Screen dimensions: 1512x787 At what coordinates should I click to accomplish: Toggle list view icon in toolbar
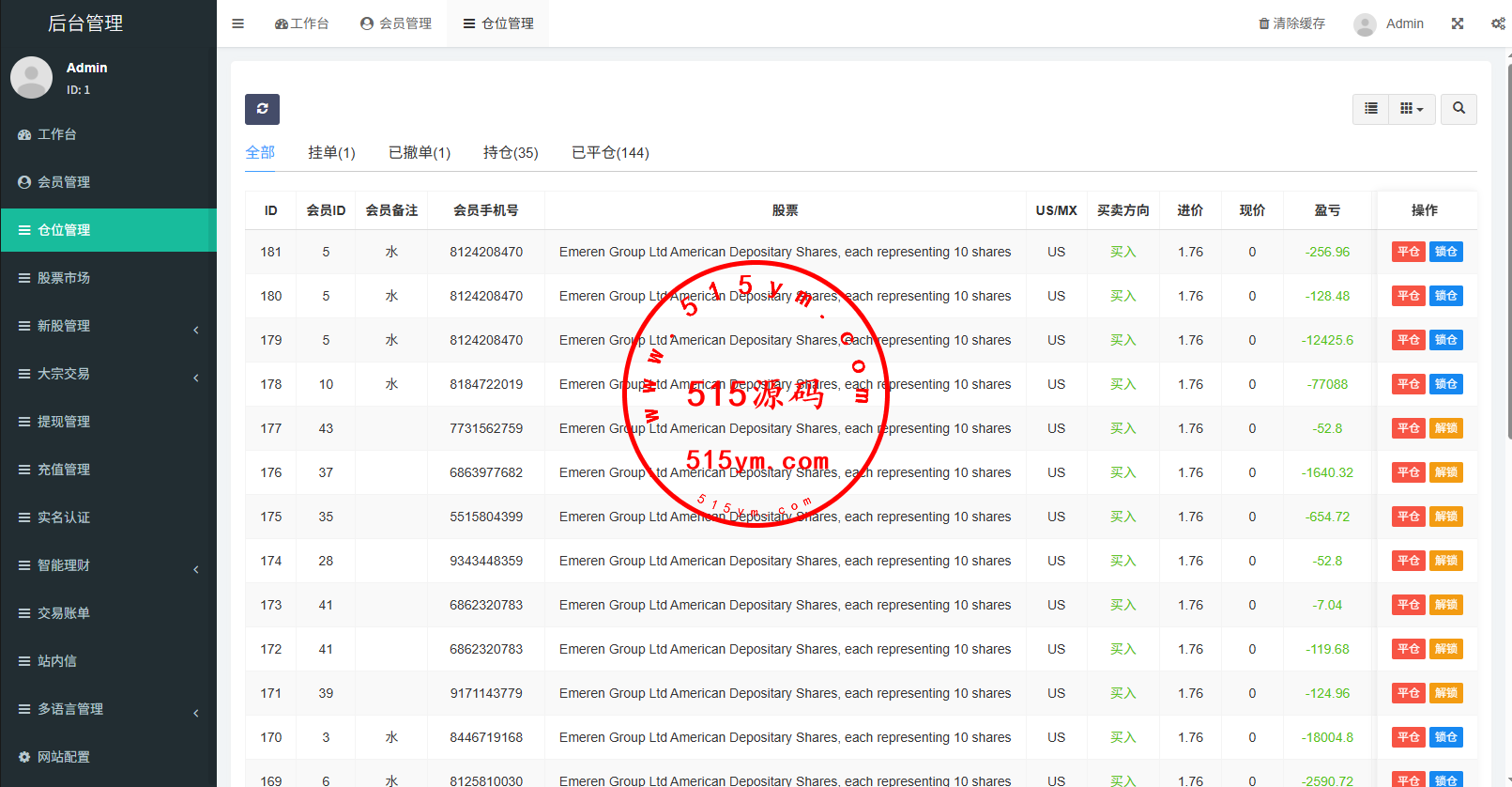pyautogui.click(x=1370, y=109)
